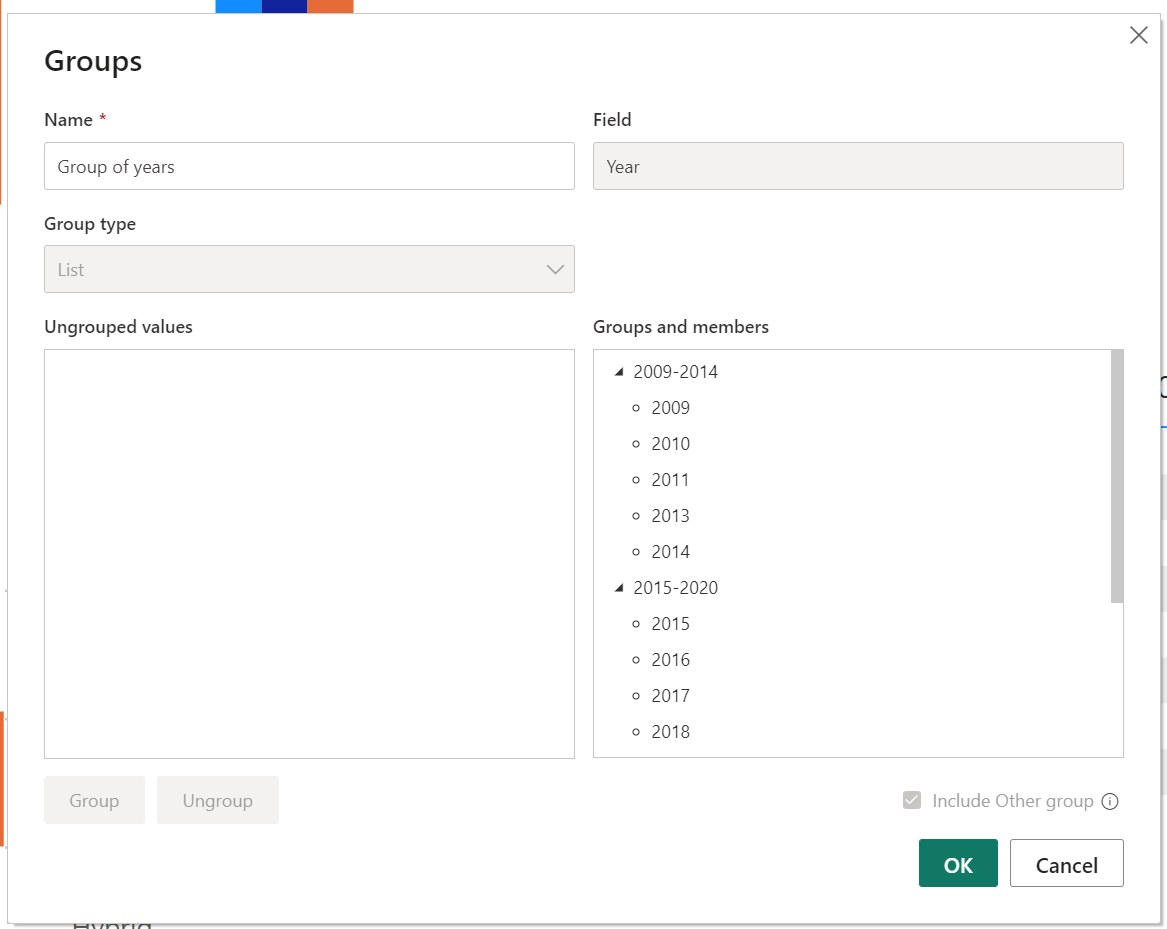The width and height of the screenshot is (1167, 929).
Task: Click the Groups and members scrollbar
Action: [1116, 476]
